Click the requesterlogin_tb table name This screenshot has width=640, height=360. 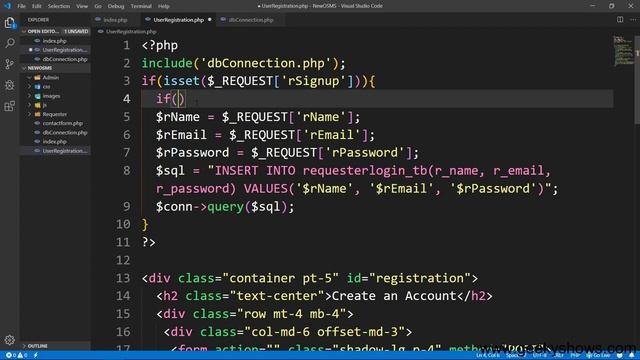coord(365,171)
